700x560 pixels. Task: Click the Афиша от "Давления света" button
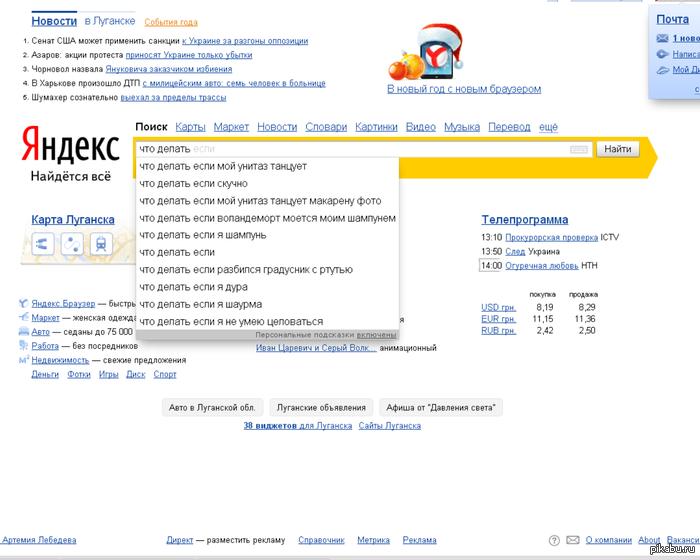coord(441,408)
